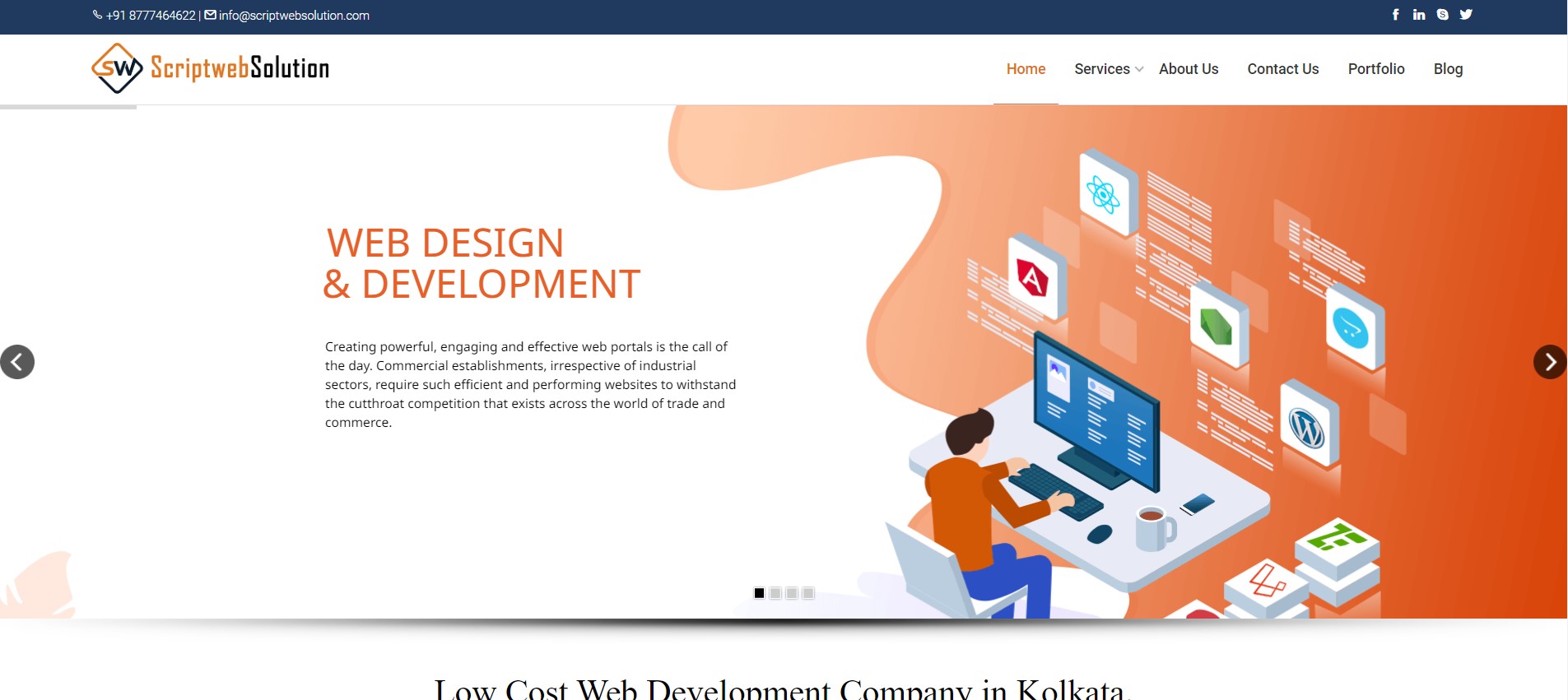Open the LinkedIn social icon
Image resolution: width=1568 pixels, height=700 pixels.
1419,15
